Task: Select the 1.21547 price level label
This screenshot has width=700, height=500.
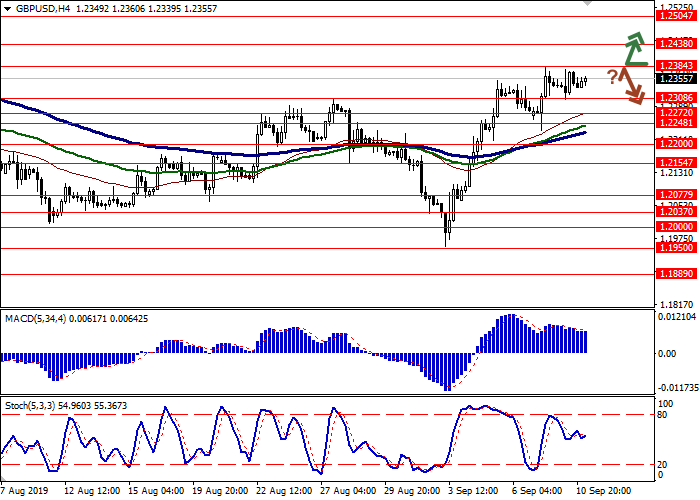Action: (676, 161)
